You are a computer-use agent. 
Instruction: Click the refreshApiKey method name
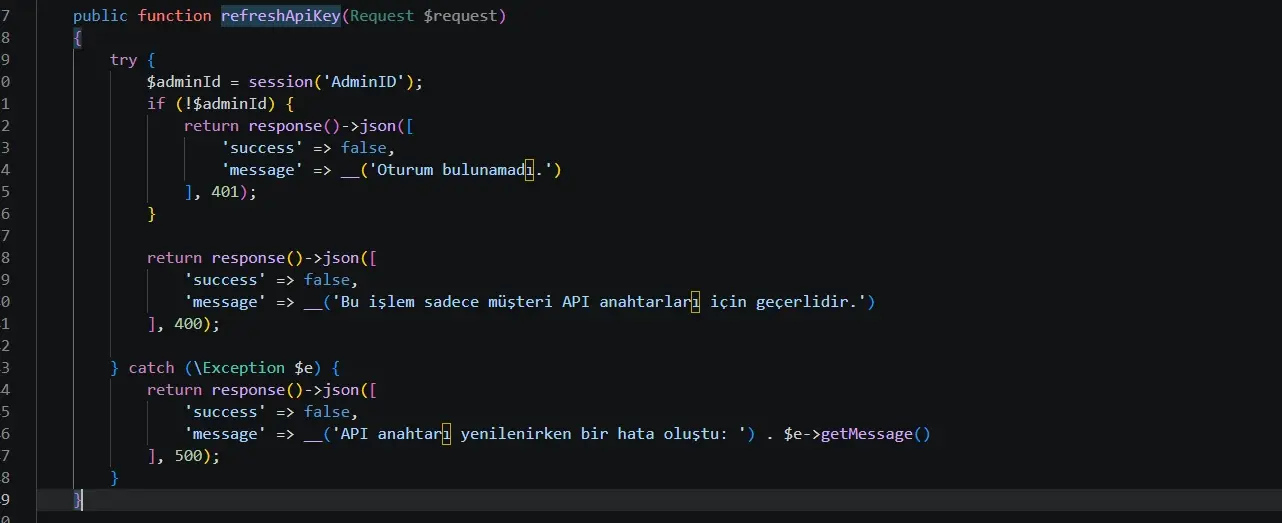click(281, 16)
